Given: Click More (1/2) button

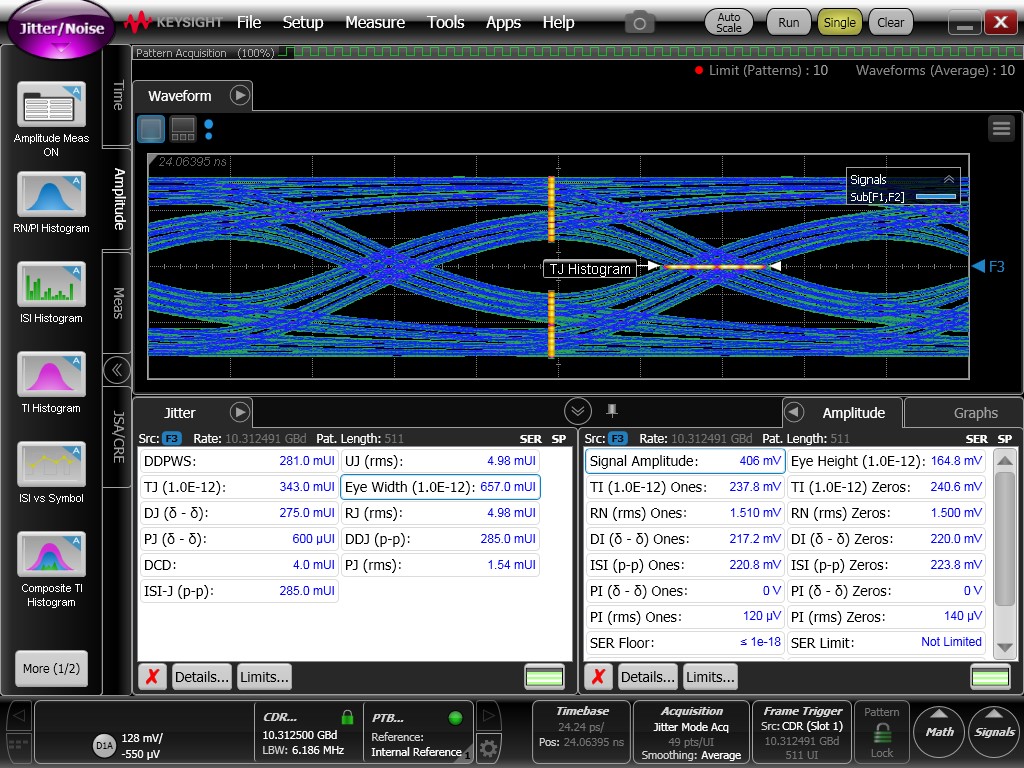Looking at the screenshot, I should (x=51, y=668).
